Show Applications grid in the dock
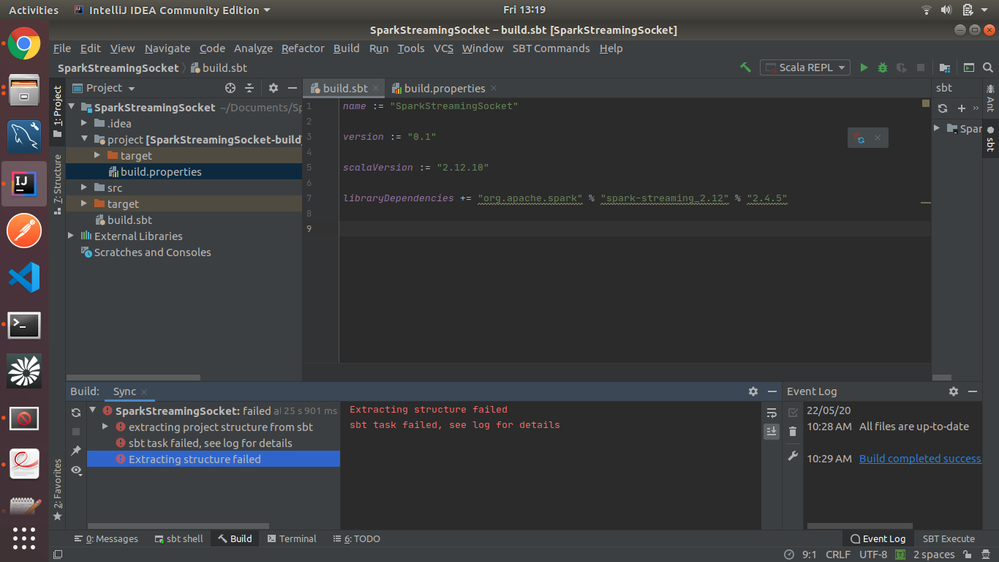 click(24, 538)
